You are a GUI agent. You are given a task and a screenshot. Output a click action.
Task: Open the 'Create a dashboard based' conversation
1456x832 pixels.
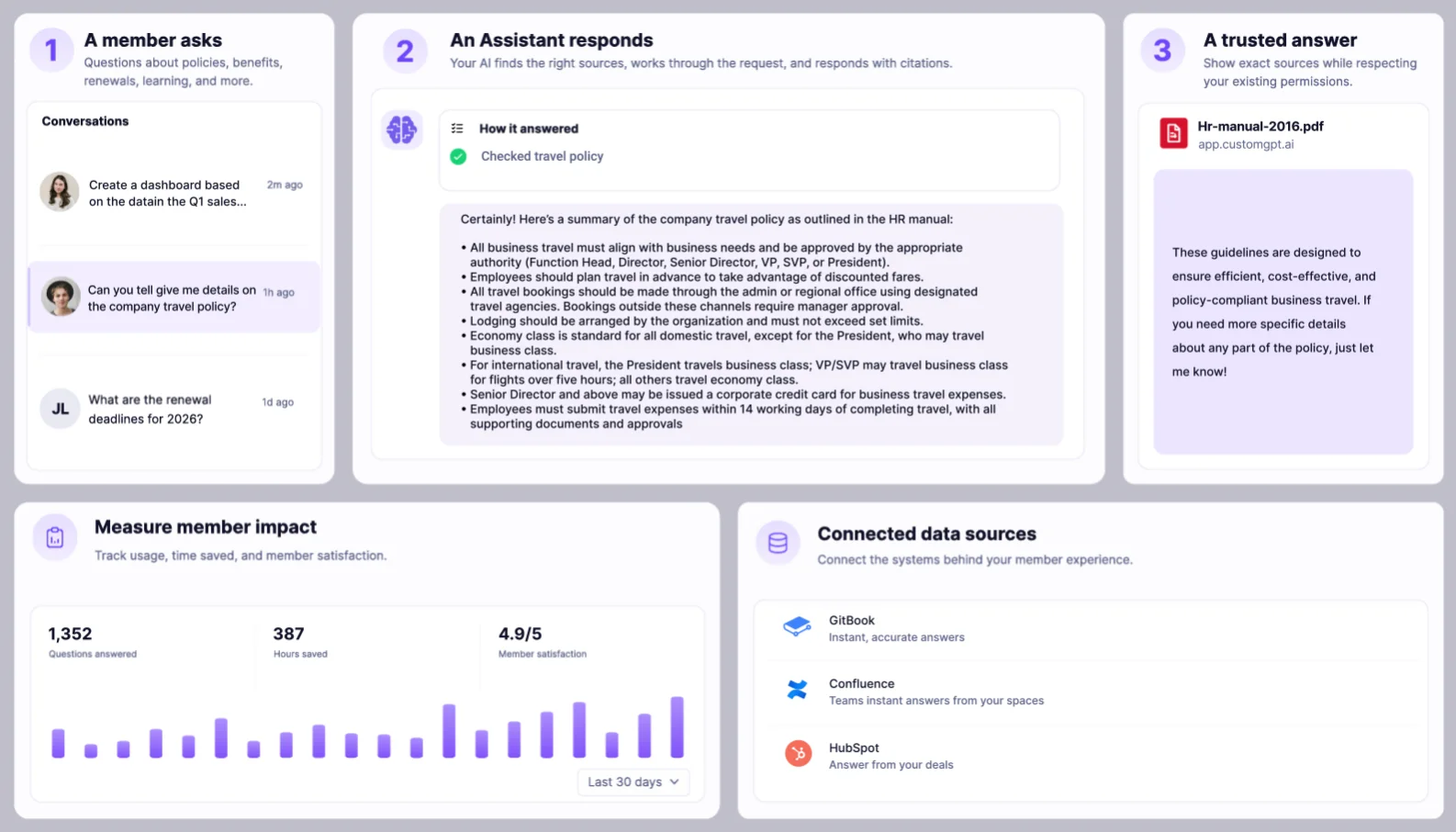click(174, 194)
